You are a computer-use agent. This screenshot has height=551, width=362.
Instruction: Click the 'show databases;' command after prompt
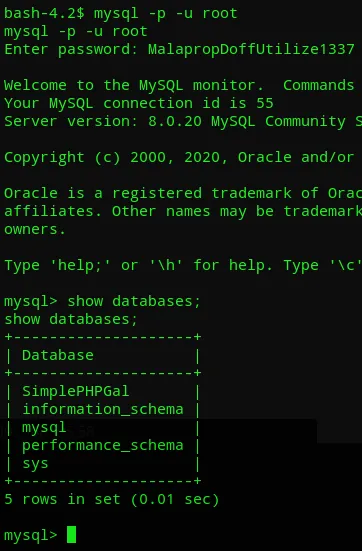pos(134,301)
